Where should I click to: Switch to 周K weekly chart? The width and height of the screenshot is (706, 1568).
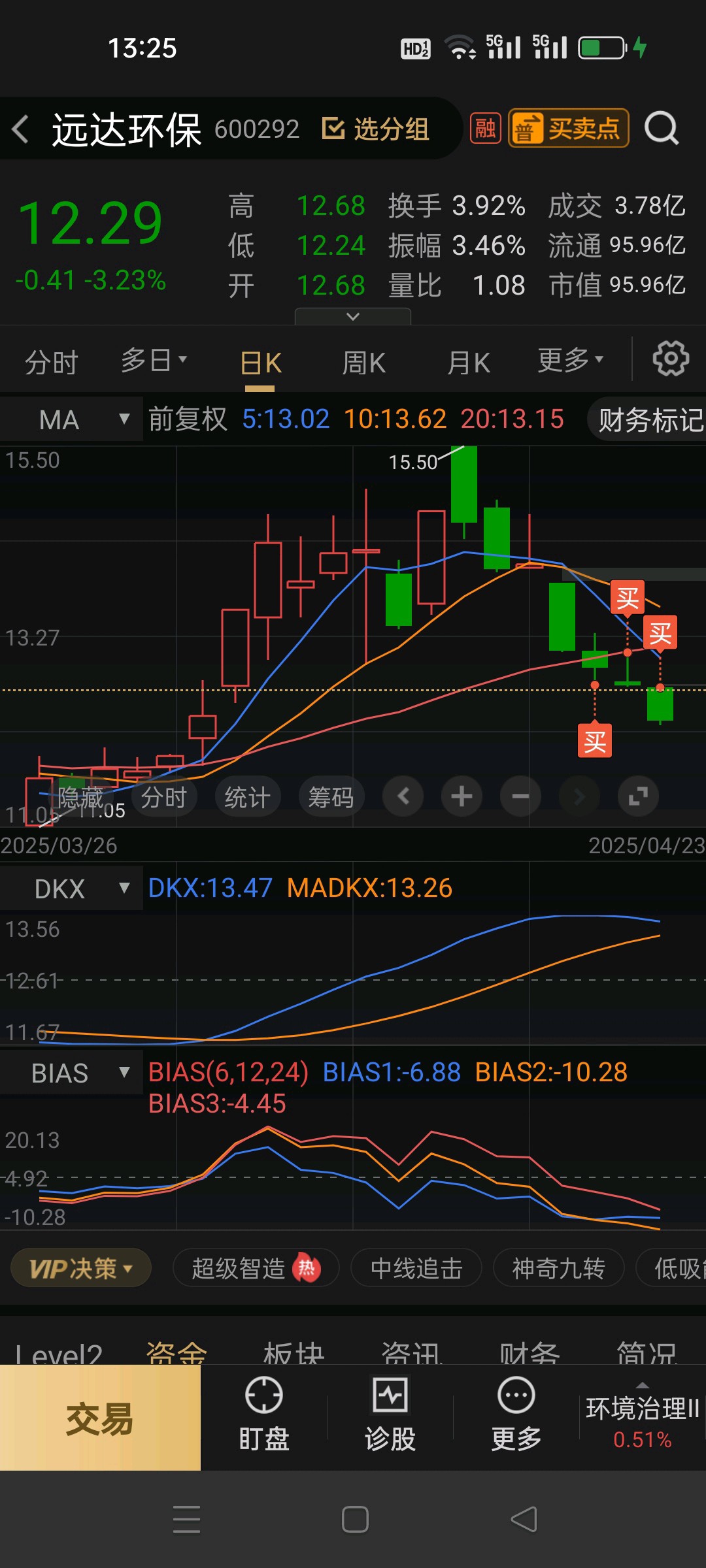click(364, 363)
